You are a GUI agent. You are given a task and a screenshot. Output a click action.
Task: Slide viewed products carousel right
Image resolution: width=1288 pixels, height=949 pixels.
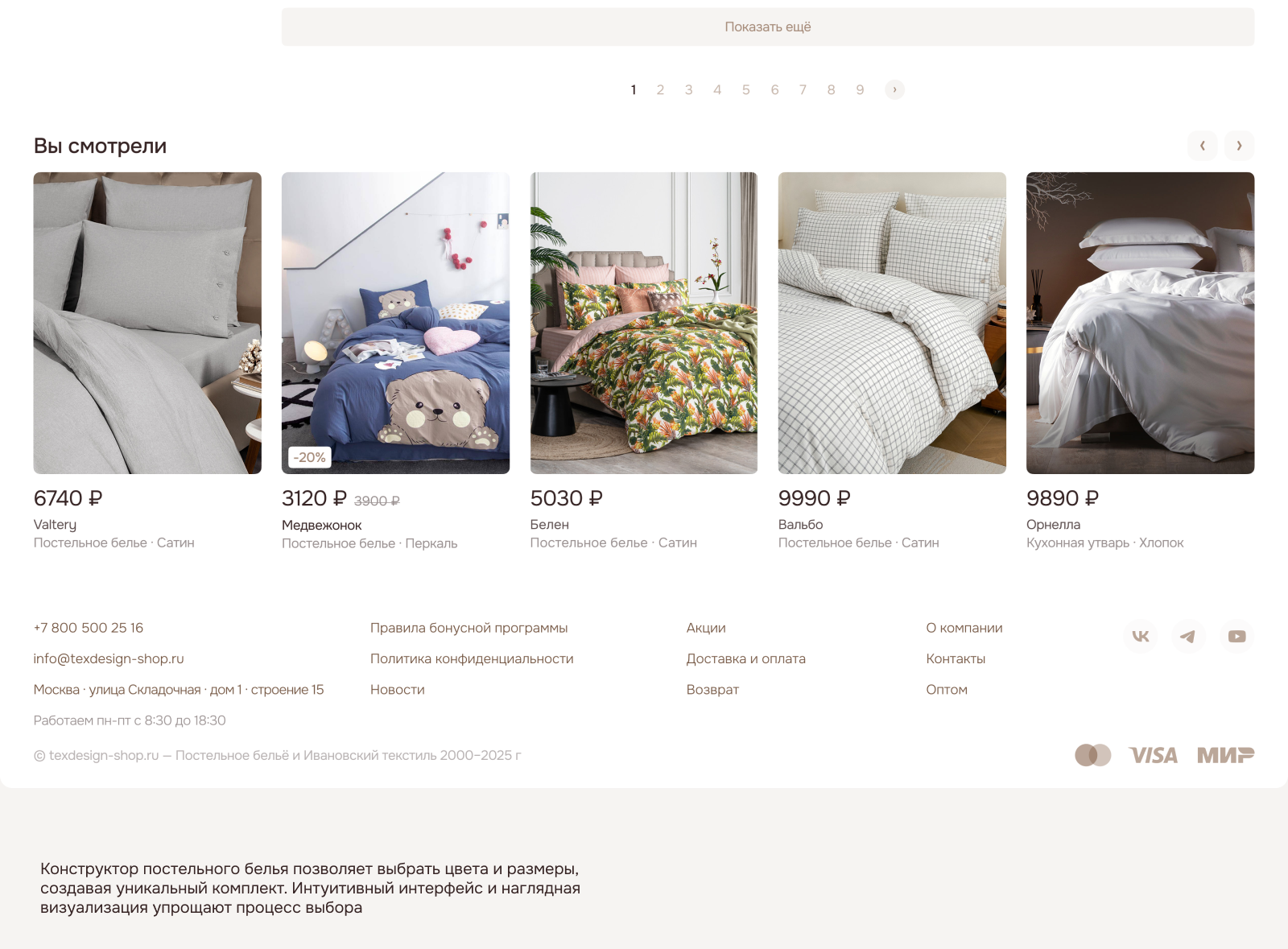pos(1240,146)
